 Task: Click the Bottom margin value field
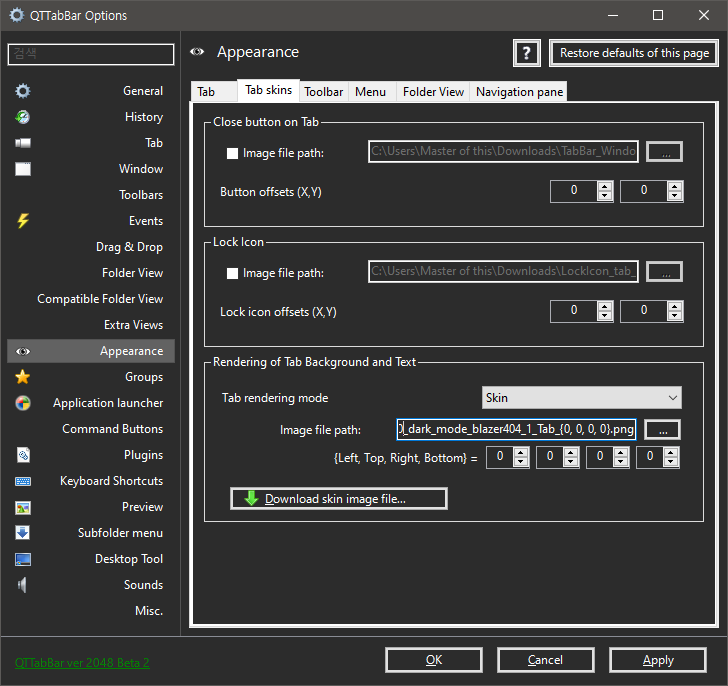(x=650, y=457)
